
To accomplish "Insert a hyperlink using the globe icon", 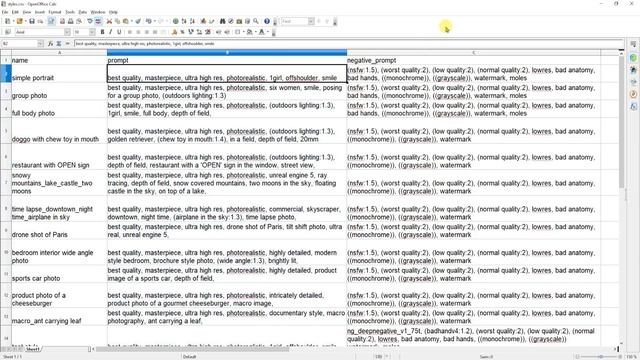I will (176, 21).
